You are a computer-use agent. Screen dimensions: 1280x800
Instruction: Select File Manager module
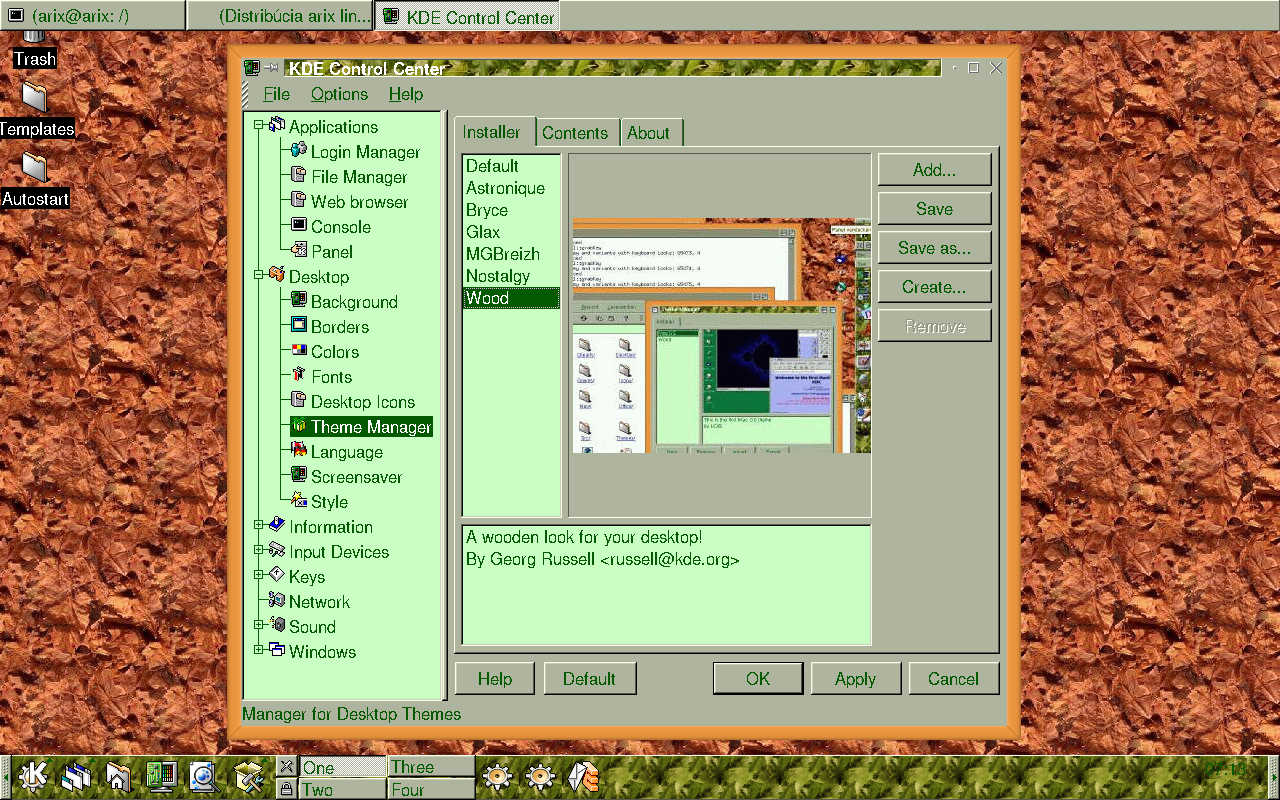[x=349, y=177]
